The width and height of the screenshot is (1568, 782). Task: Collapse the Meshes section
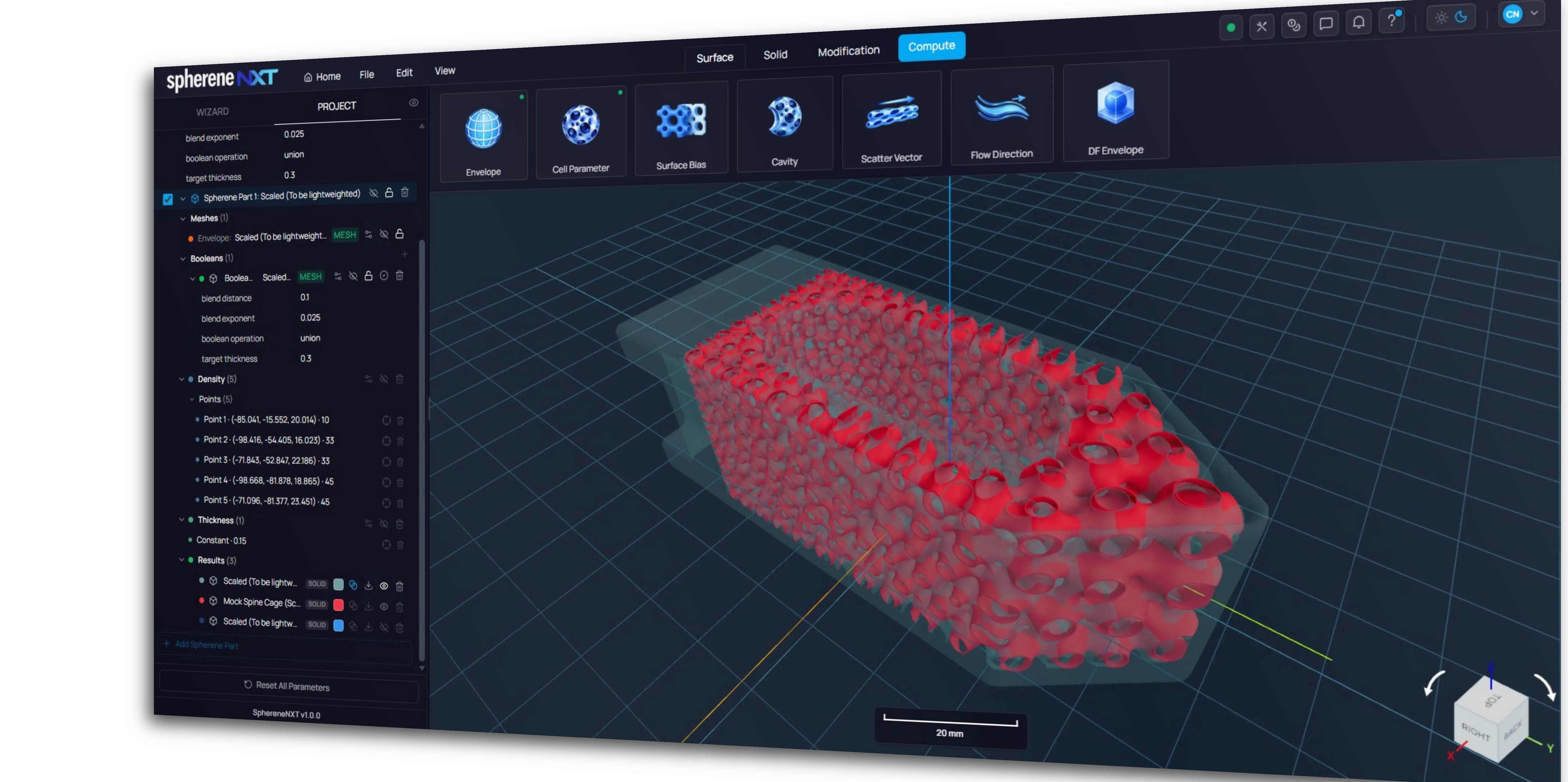[x=183, y=218]
